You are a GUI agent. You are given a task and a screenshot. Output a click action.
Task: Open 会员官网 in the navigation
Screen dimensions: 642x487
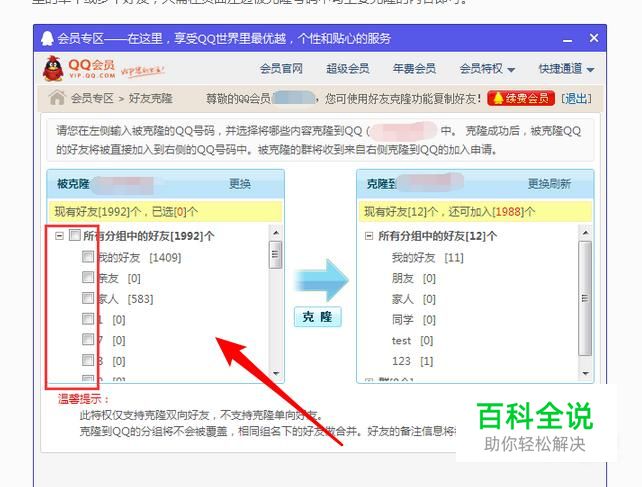[281, 69]
